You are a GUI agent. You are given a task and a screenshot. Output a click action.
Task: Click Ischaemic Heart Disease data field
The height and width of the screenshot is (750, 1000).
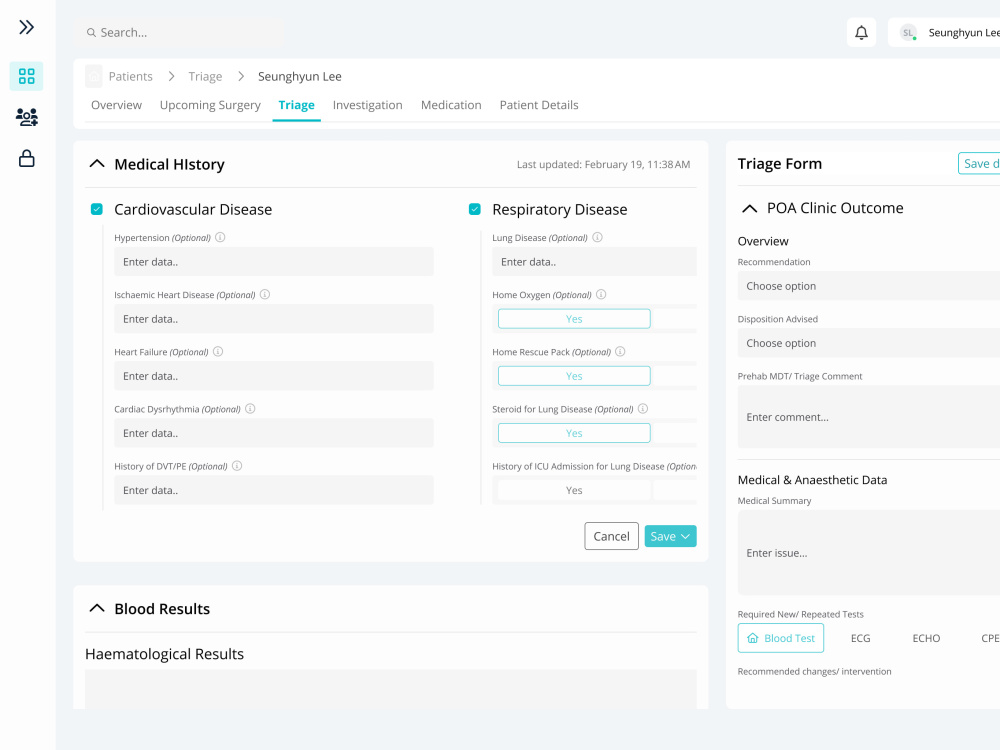[x=274, y=319]
